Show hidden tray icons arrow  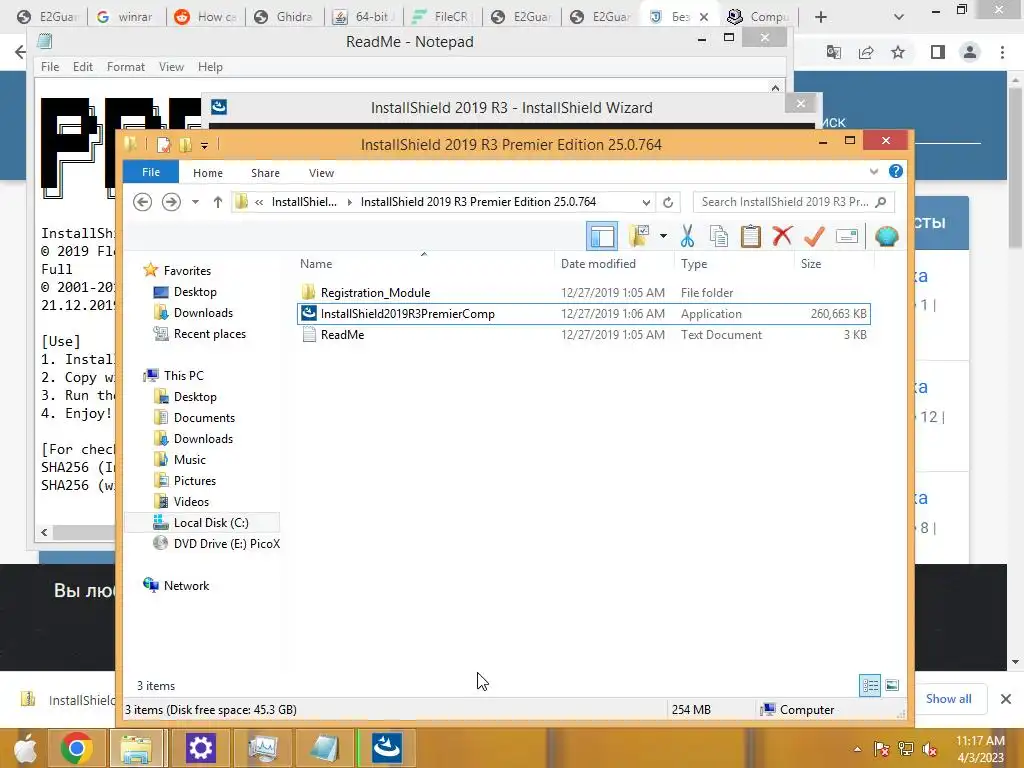point(857,749)
